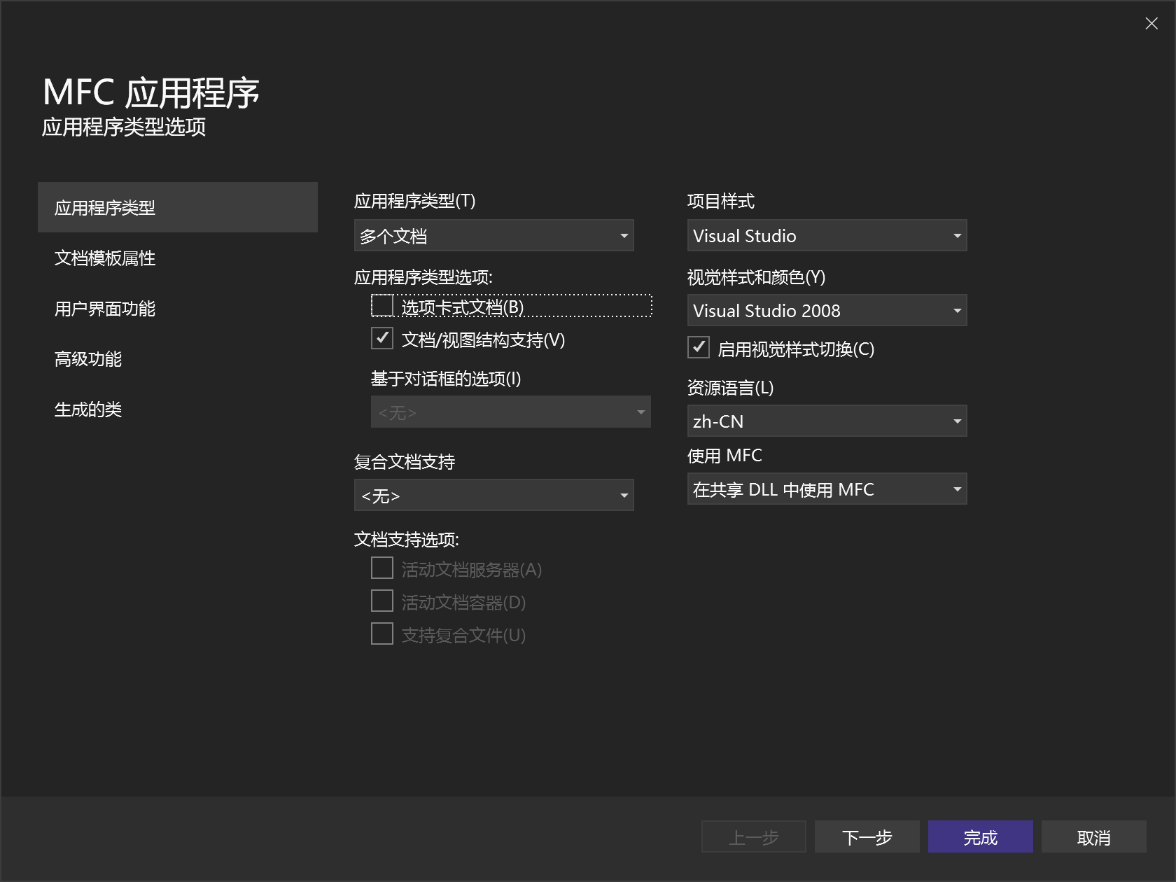Viewport: 1176px width, 882px height.
Task: Enable the 选项卡式文档 checkbox
Action: click(x=382, y=306)
